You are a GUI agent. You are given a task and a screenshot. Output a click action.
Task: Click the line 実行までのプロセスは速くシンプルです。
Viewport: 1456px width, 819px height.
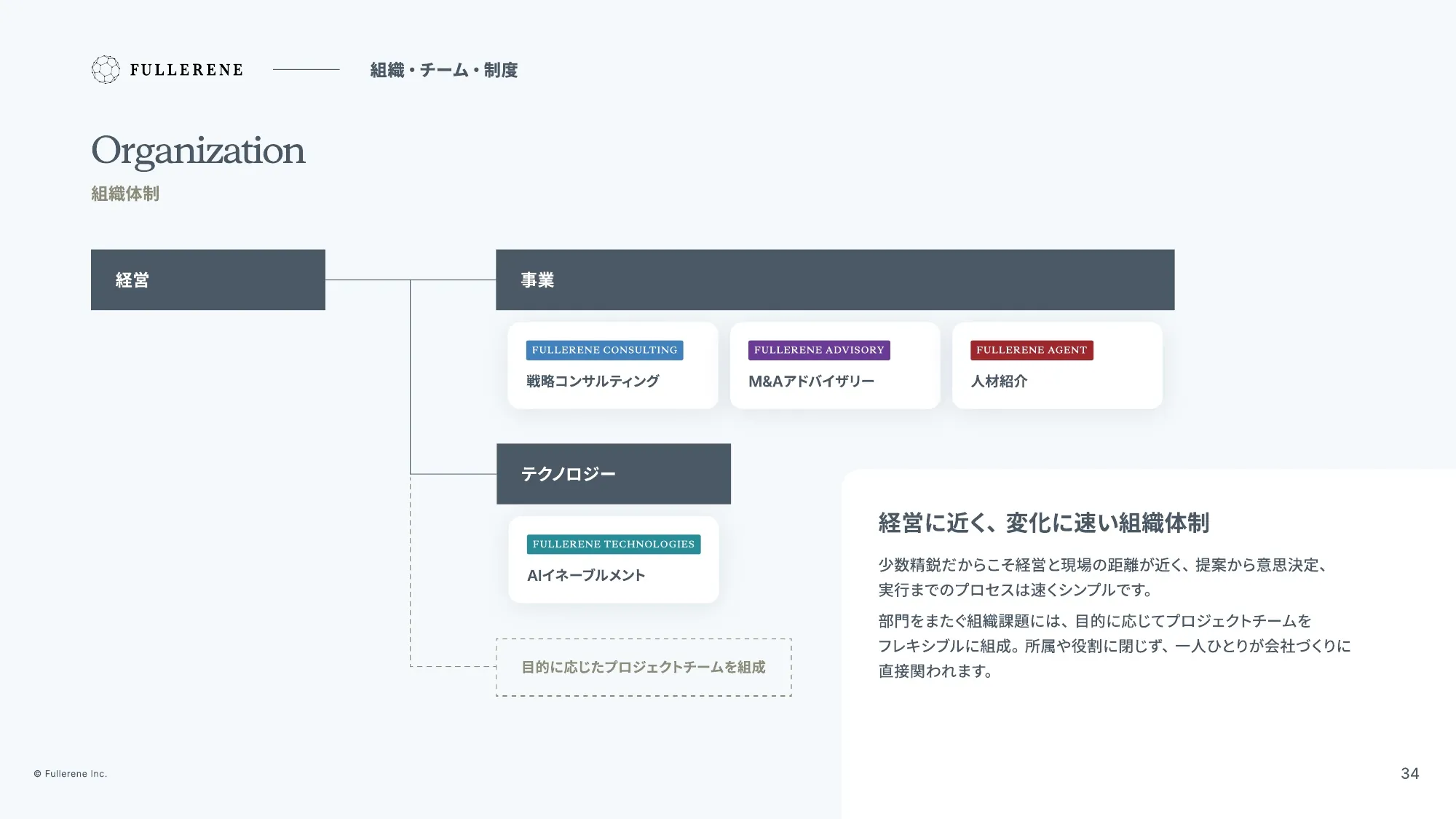point(1015,590)
